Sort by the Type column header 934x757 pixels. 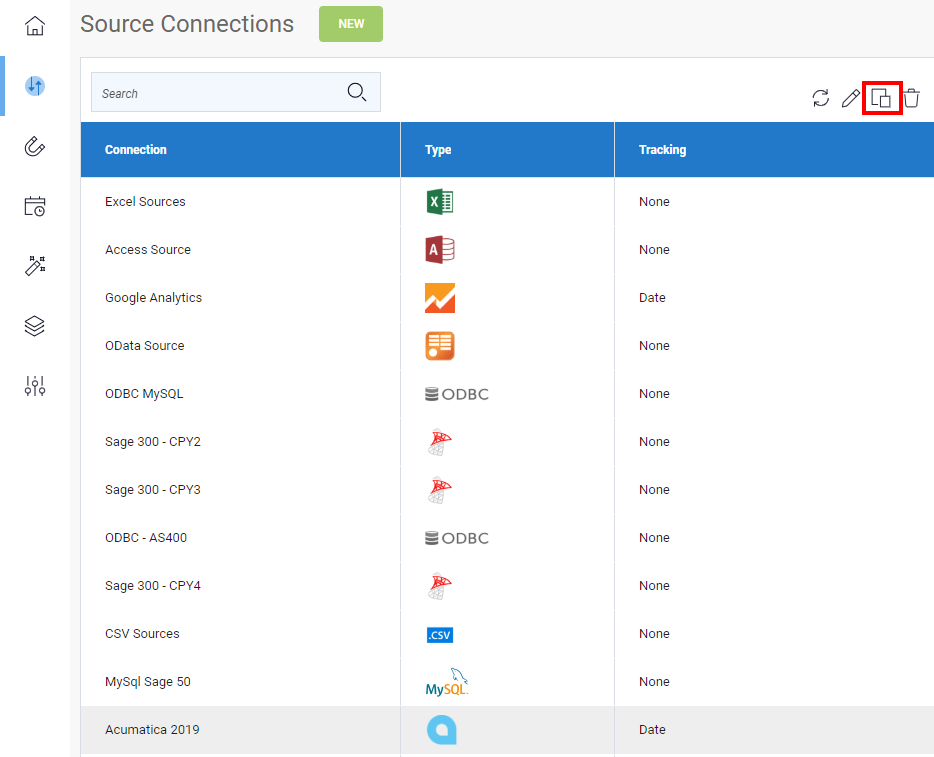(x=438, y=149)
